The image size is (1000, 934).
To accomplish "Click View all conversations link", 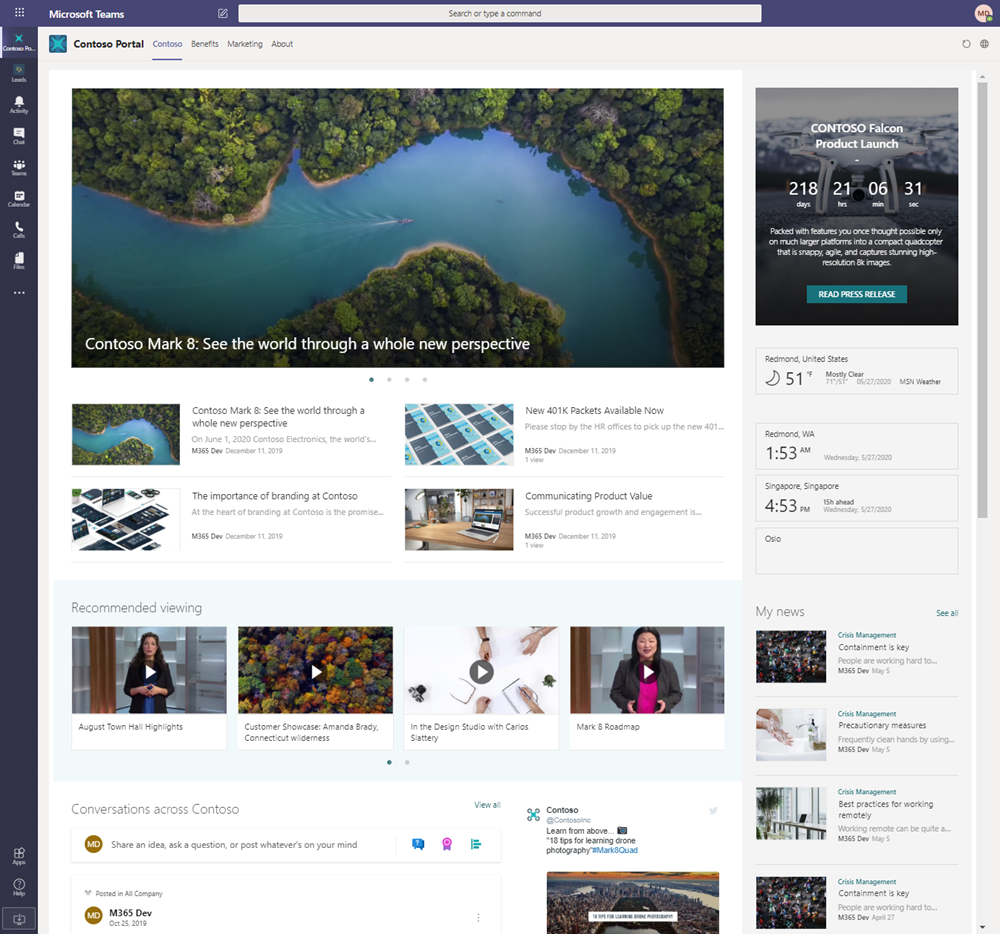I will pos(487,805).
